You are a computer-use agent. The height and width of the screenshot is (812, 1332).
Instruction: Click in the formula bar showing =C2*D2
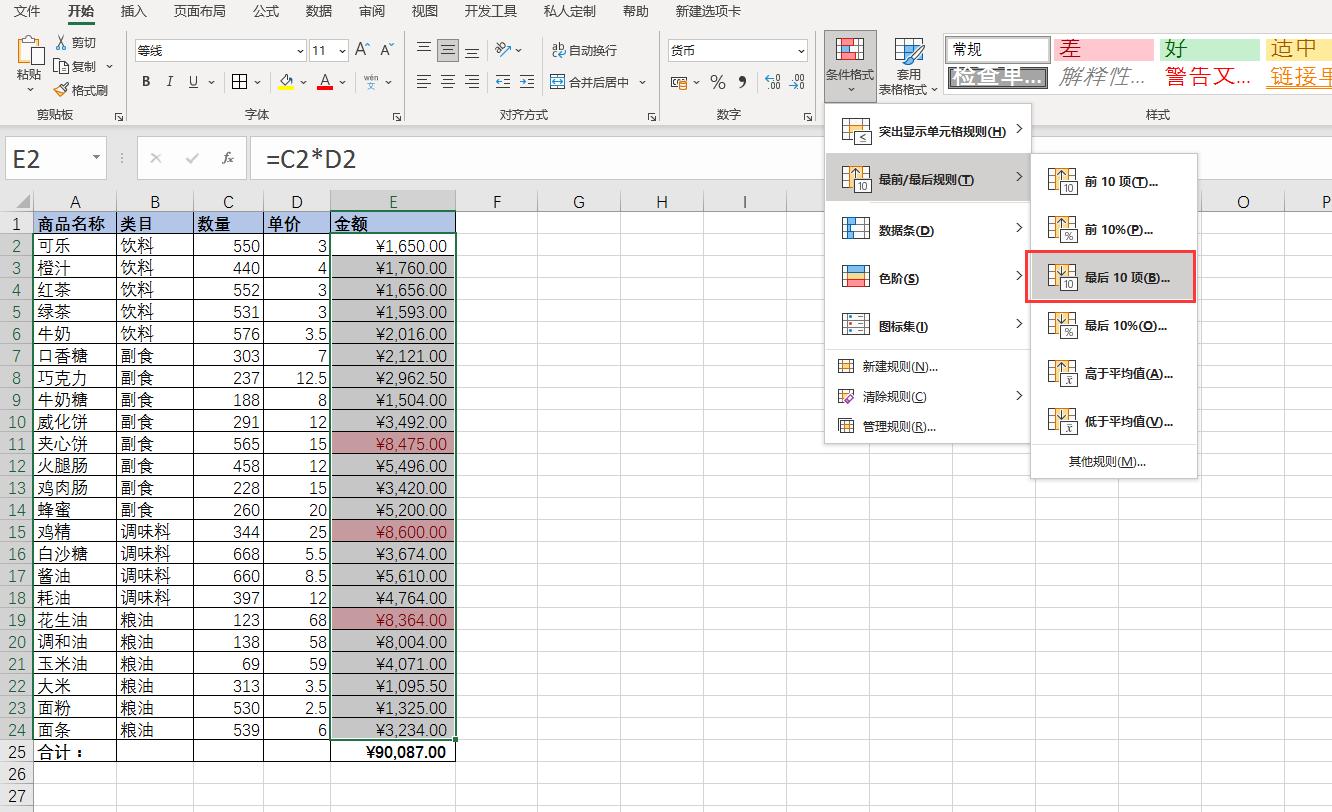click(790, 158)
